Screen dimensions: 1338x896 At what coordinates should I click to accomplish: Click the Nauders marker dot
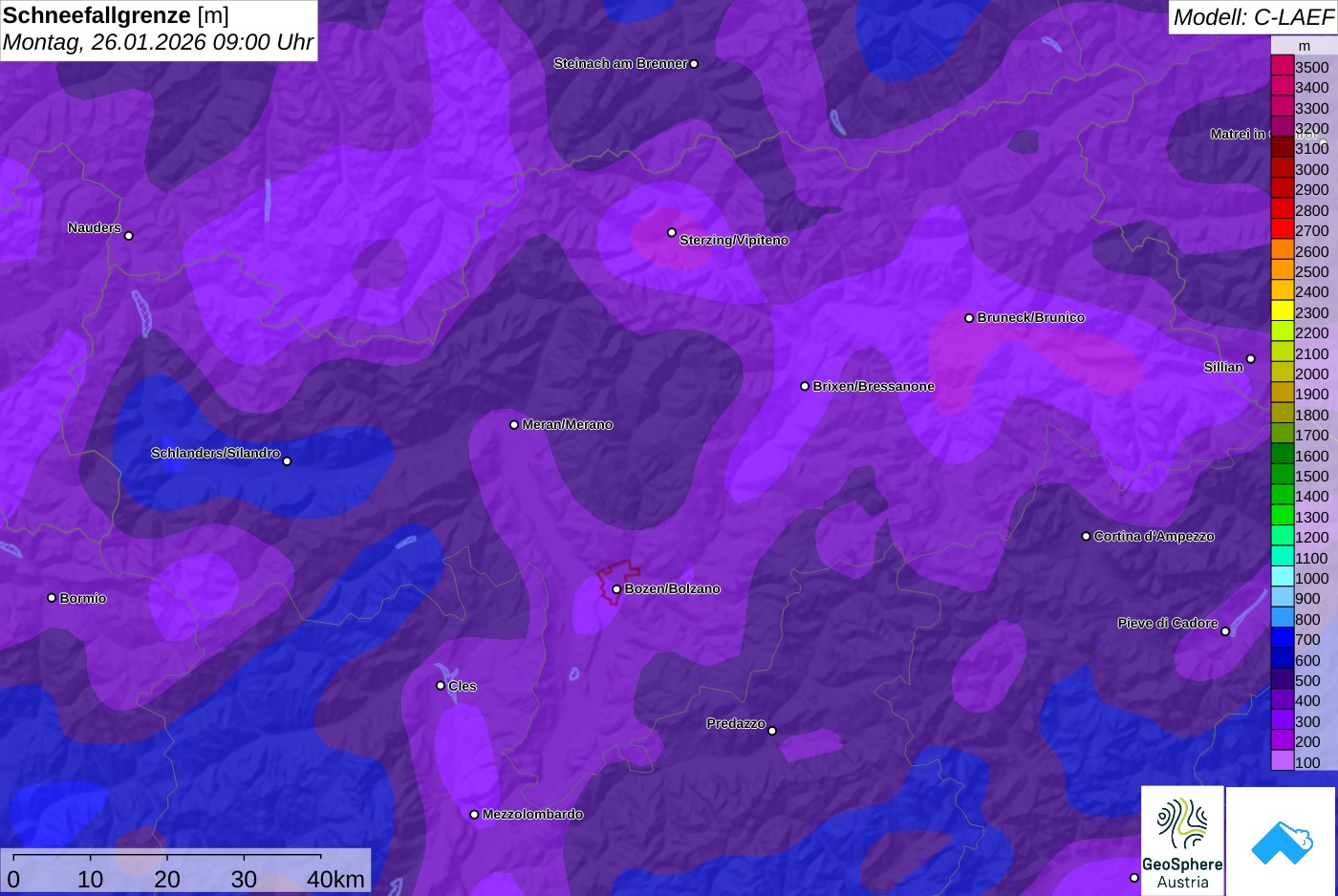[x=129, y=235]
